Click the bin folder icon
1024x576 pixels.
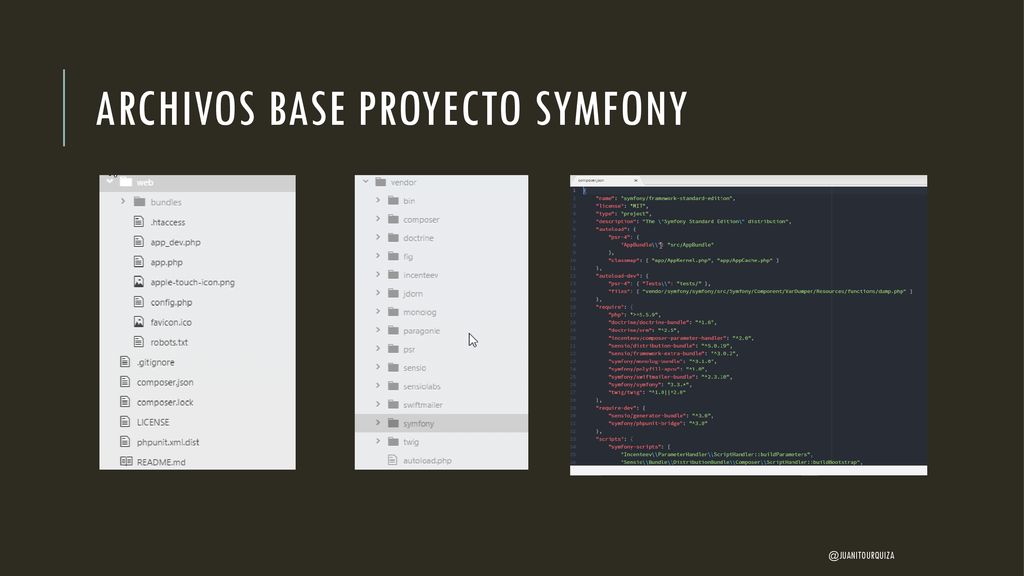pyautogui.click(x=393, y=200)
